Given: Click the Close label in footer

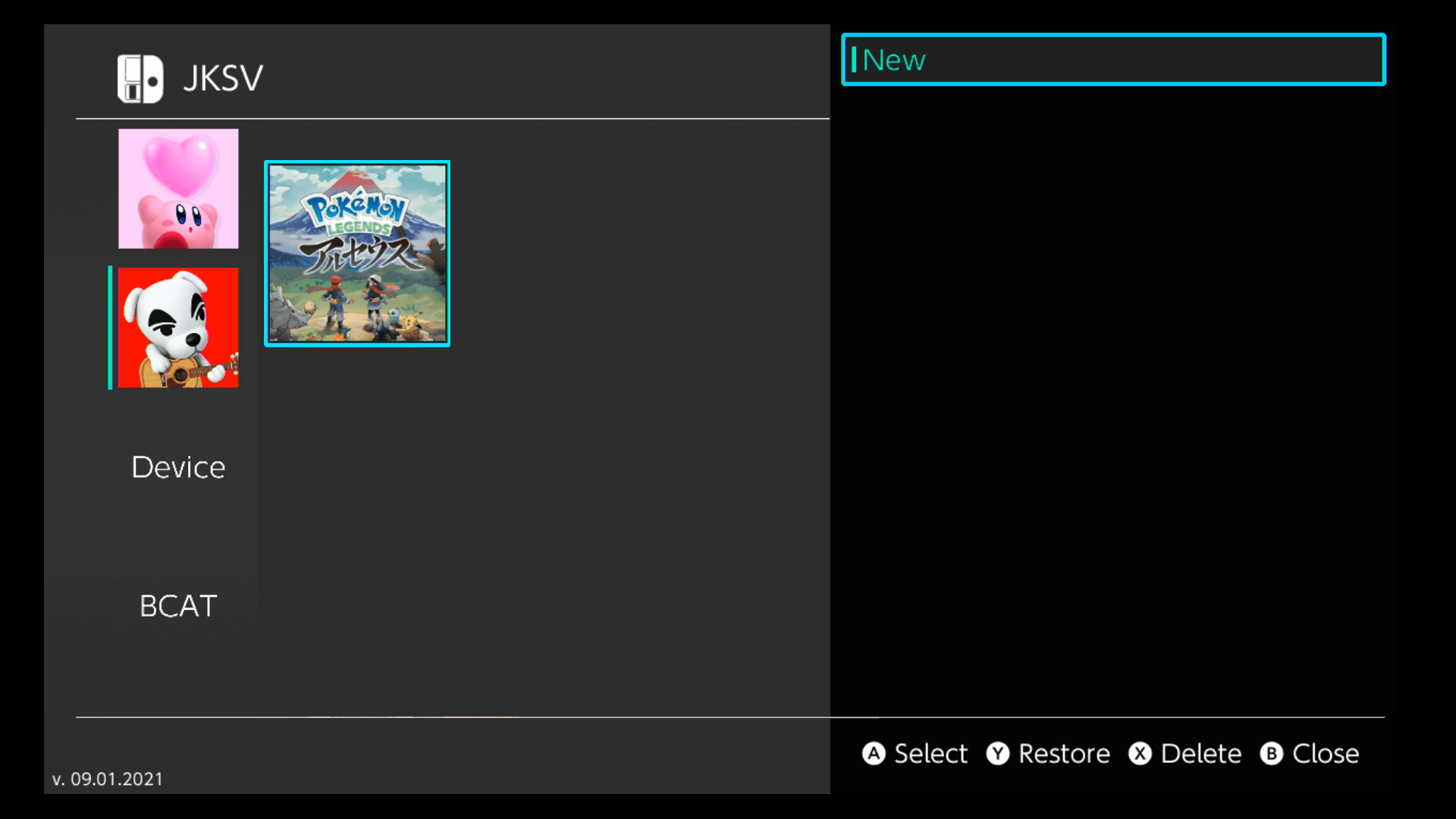Looking at the screenshot, I should (1326, 754).
